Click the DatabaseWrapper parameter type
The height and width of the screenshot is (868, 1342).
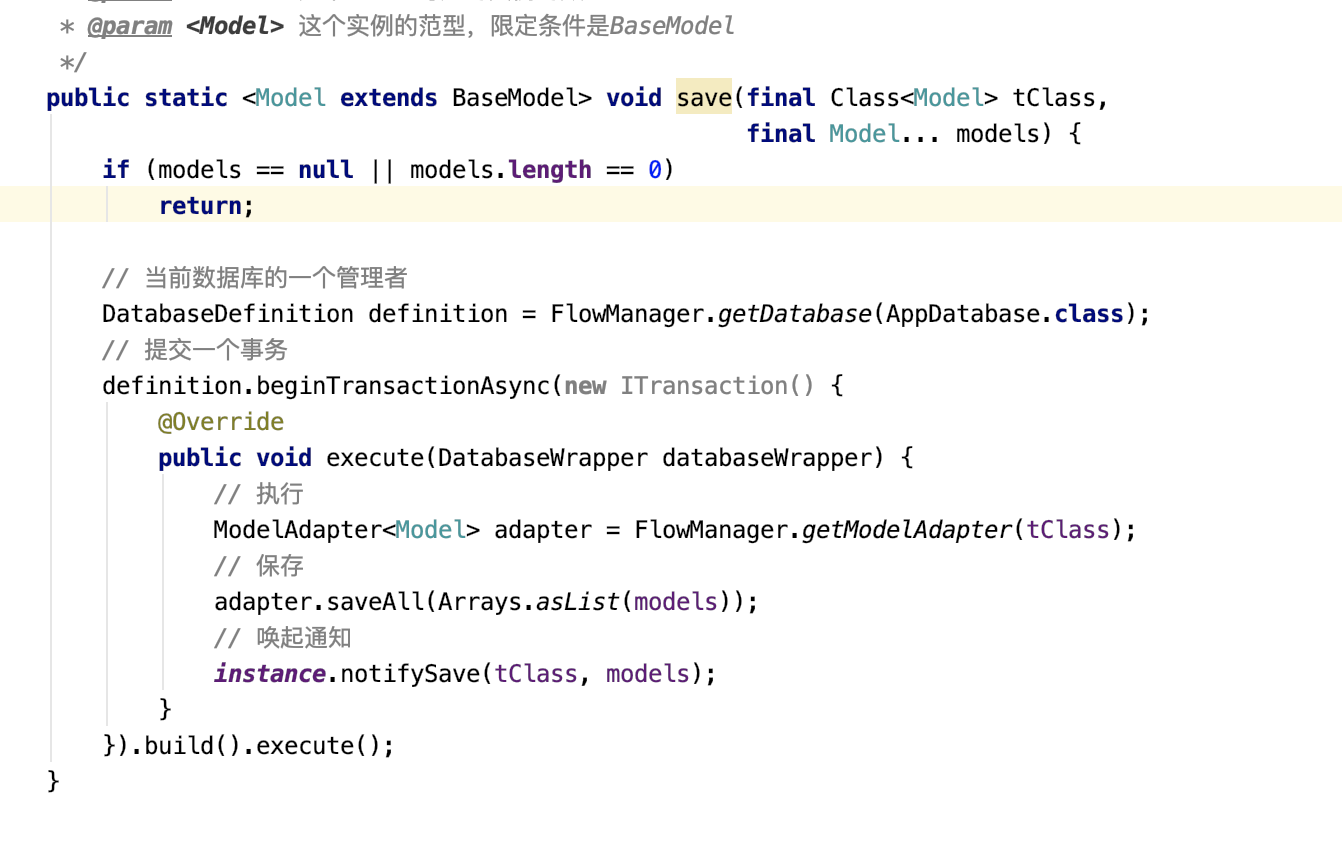(x=543, y=458)
